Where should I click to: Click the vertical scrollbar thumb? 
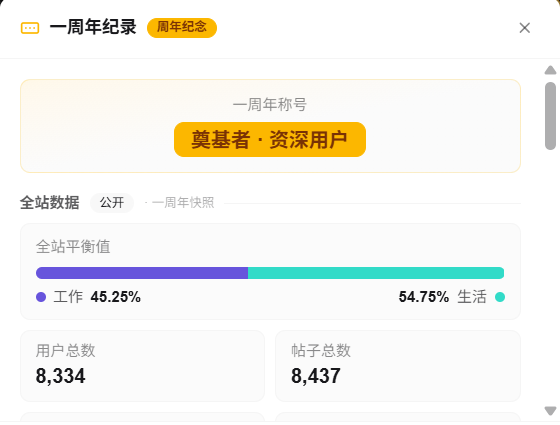(x=550, y=116)
